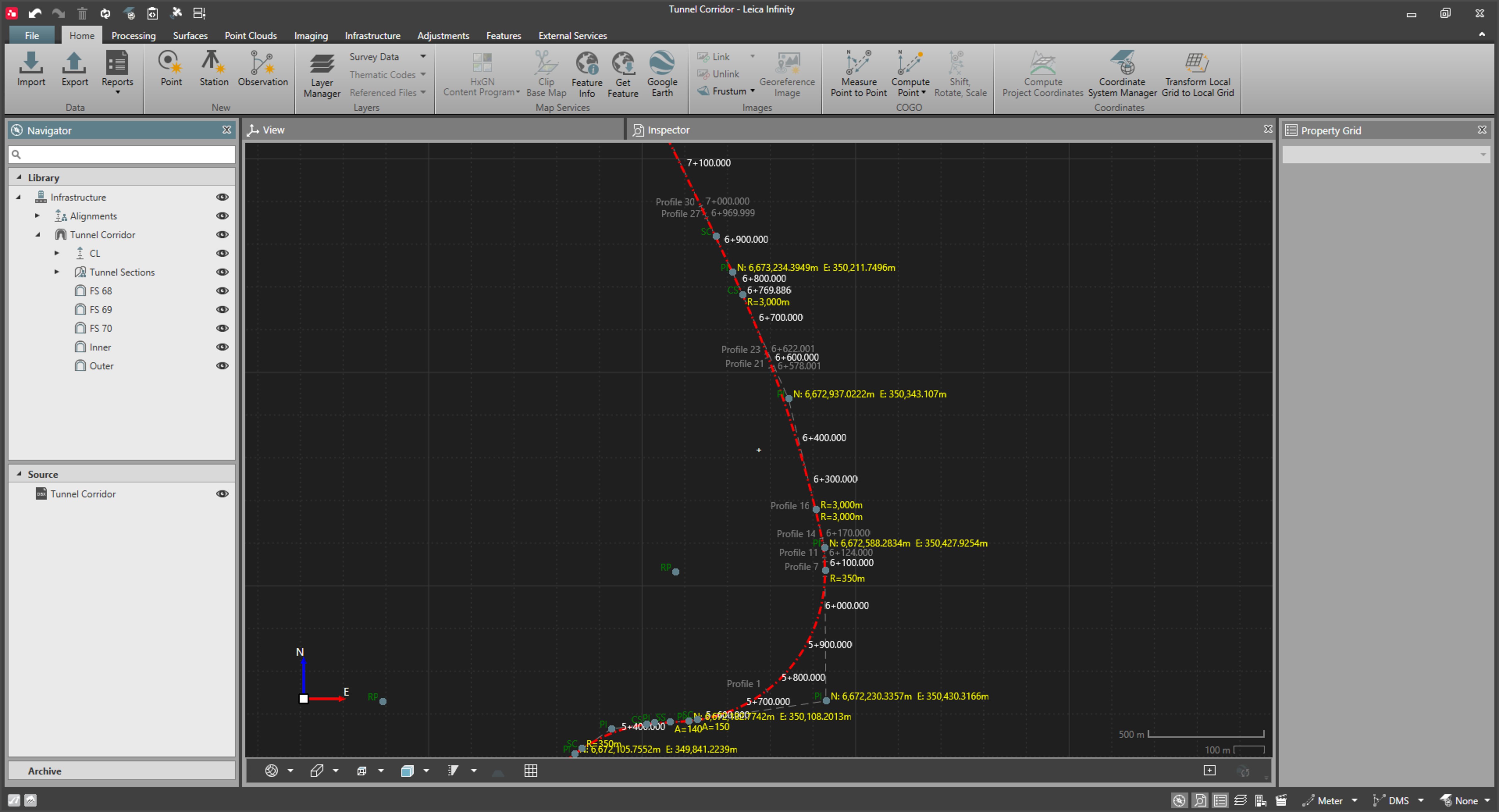Screen dimensions: 1499x812
Task: Select the FS 69 tree item
Action: (x=101, y=309)
